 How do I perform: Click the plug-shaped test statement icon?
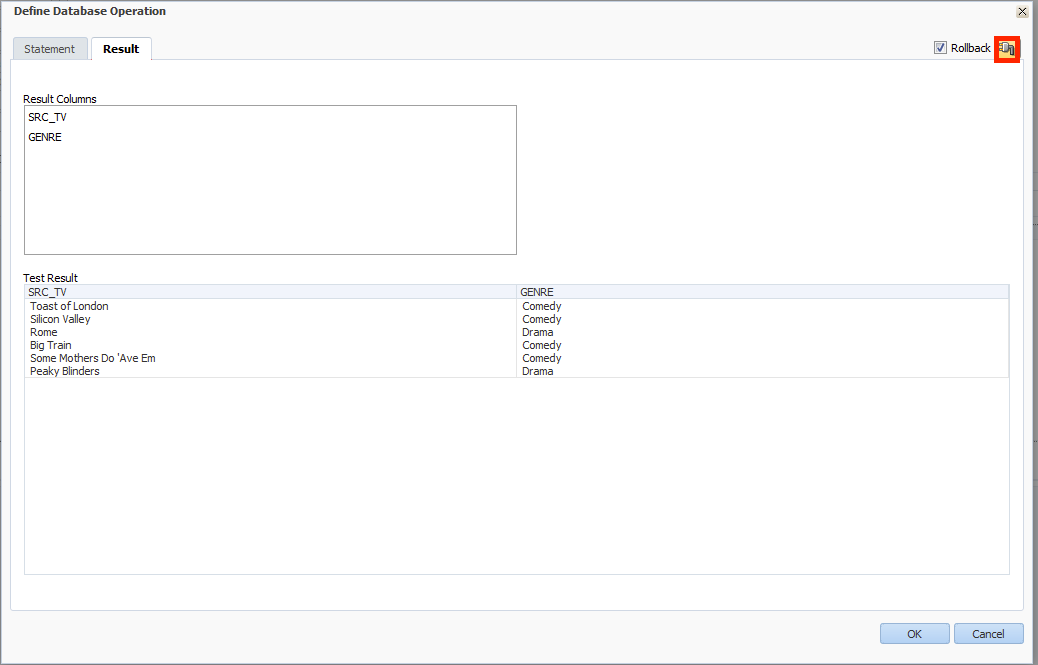pyautogui.click(x=1007, y=48)
